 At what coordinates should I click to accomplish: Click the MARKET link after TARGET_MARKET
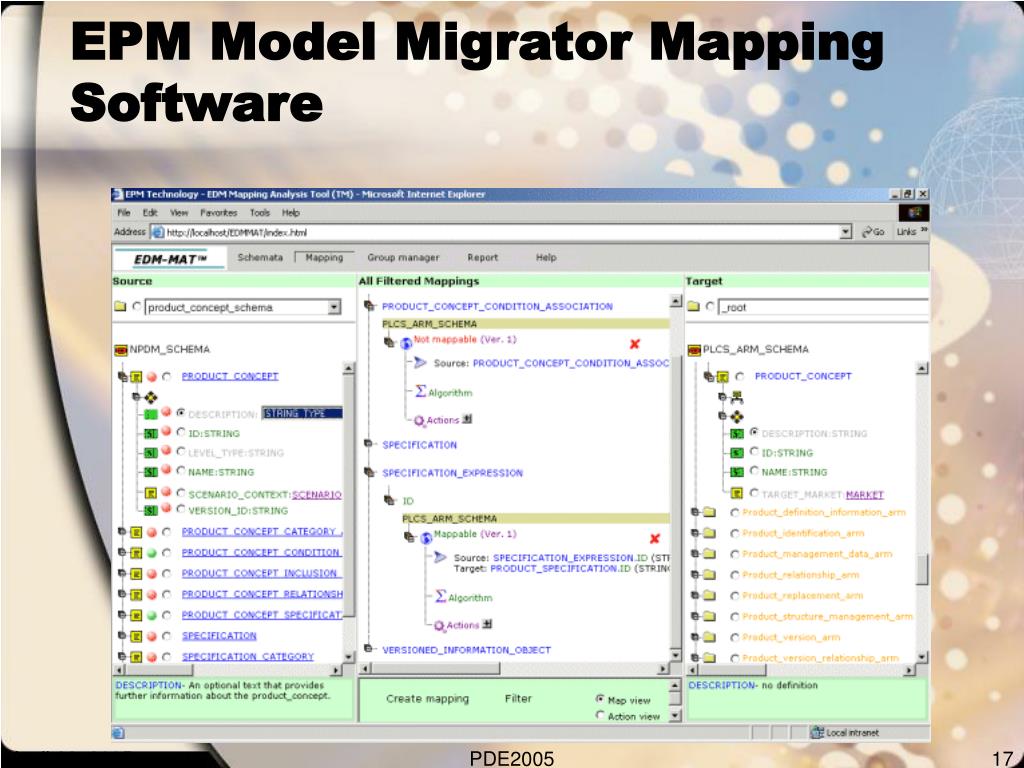click(864, 495)
